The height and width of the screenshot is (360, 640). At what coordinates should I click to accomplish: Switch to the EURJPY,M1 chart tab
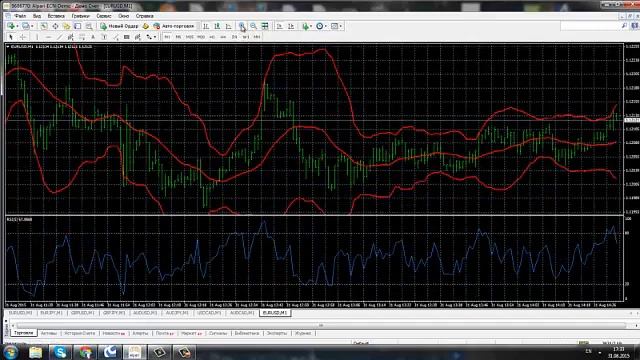point(51,313)
